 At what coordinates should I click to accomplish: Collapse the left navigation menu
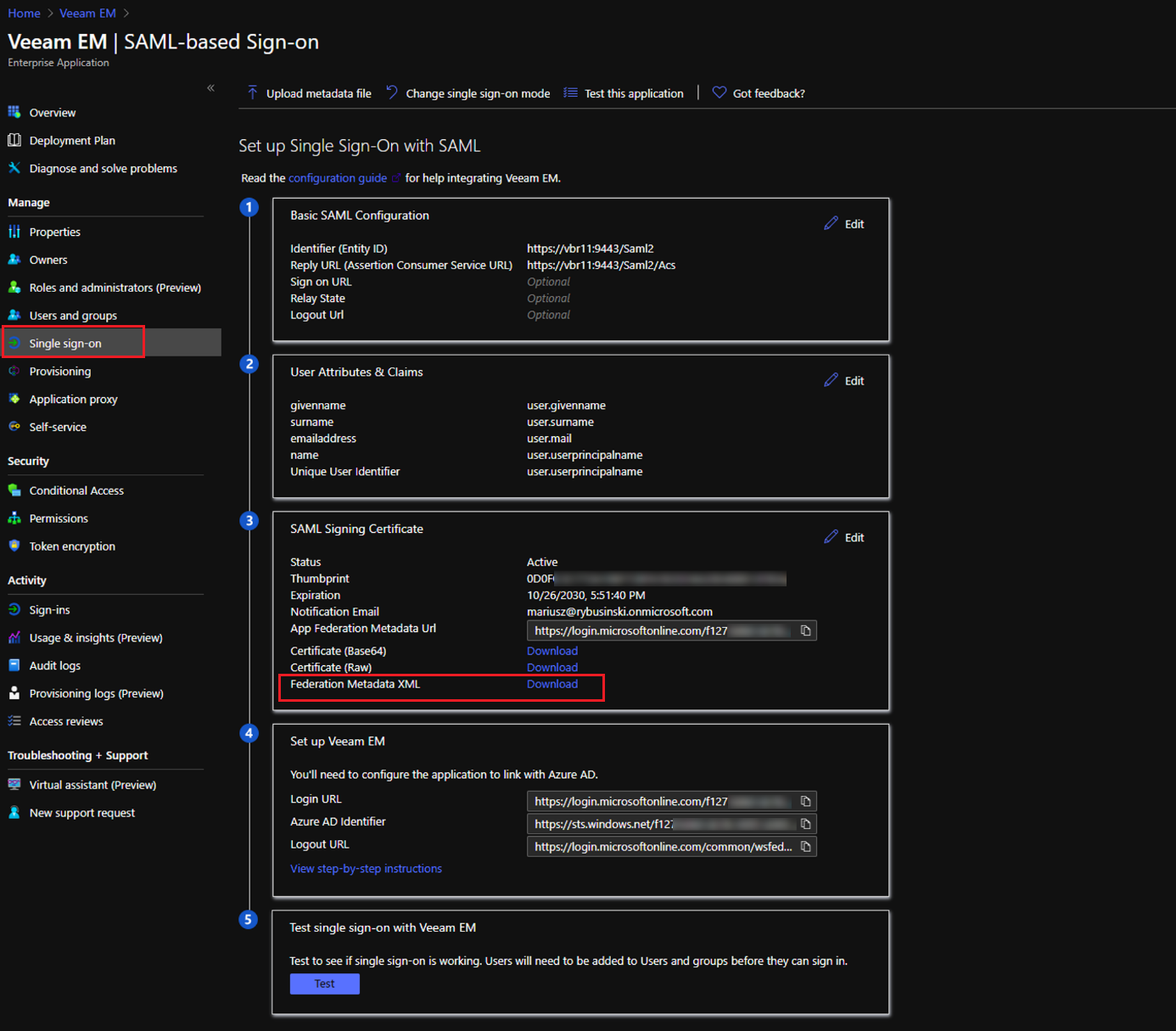click(210, 88)
